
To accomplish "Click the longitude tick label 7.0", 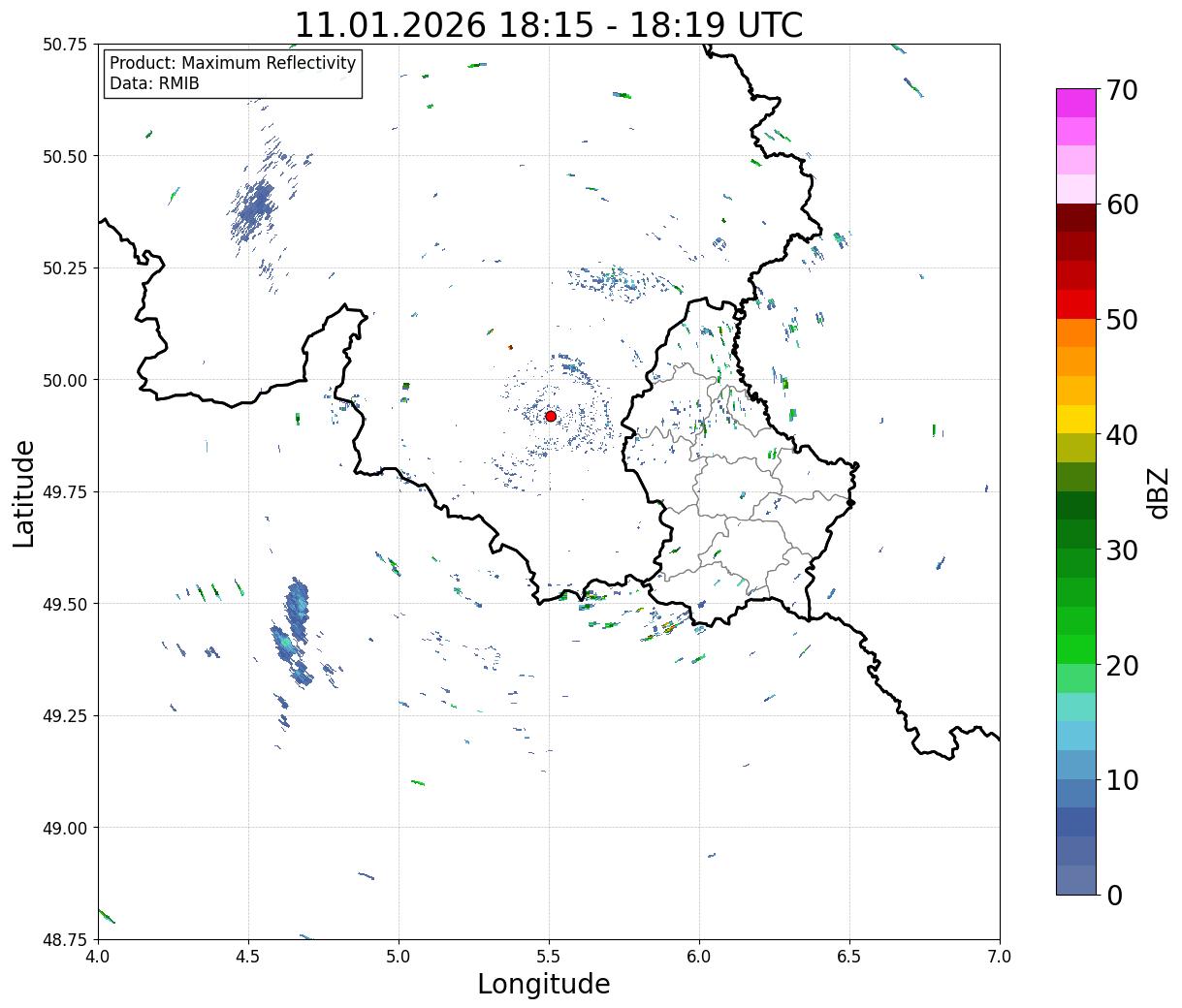I will [x=1000, y=956].
